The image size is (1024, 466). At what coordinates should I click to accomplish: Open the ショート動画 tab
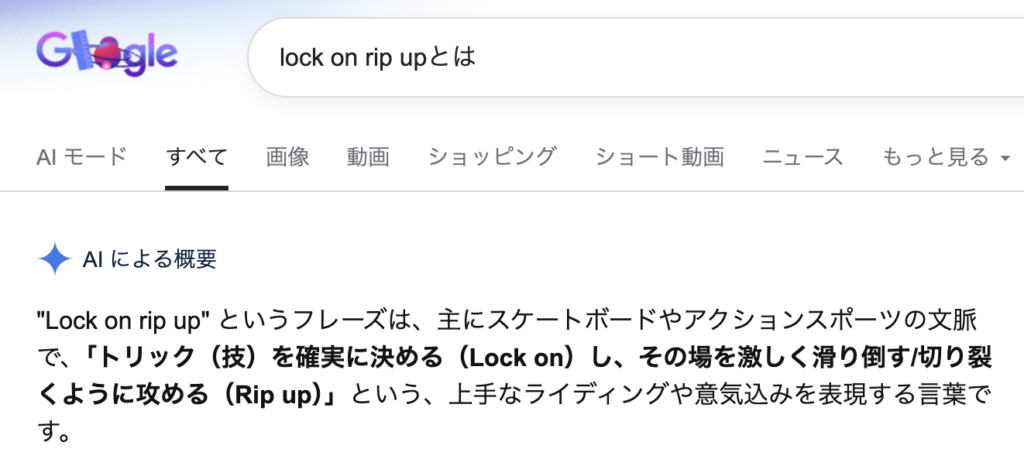(x=659, y=157)
